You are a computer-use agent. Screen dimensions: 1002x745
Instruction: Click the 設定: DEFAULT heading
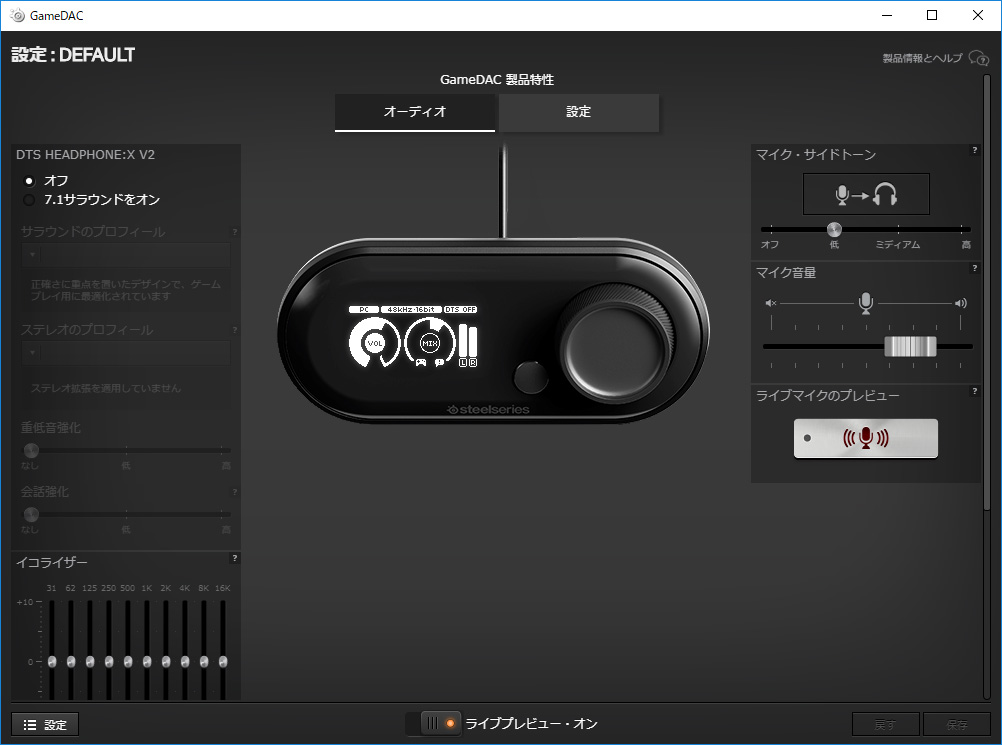73,55
